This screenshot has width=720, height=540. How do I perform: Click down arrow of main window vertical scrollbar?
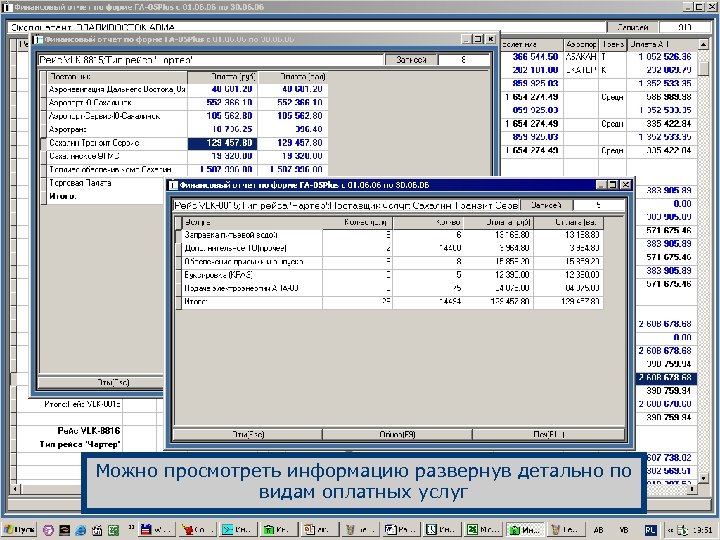[x=703, y=478]
